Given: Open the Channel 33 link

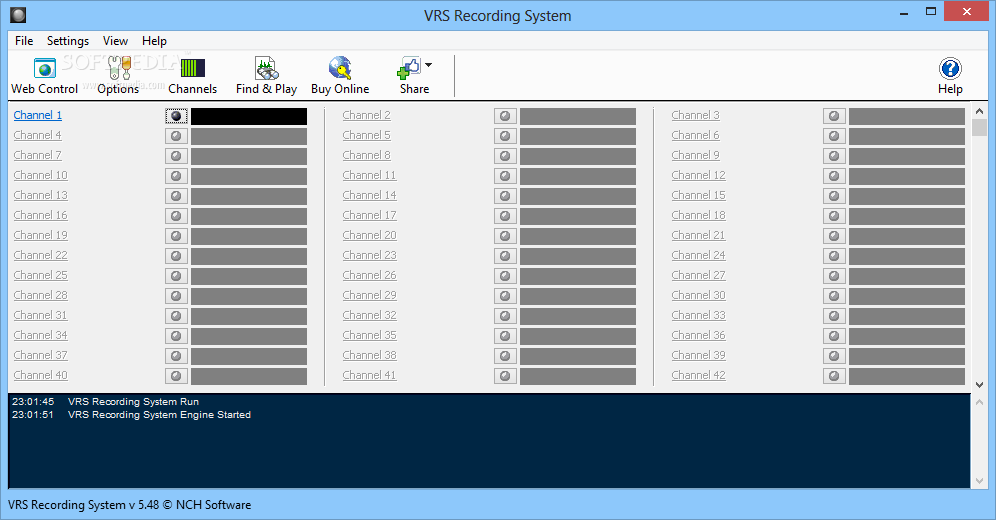Looking at the screenshot, I should click(699, 315).
